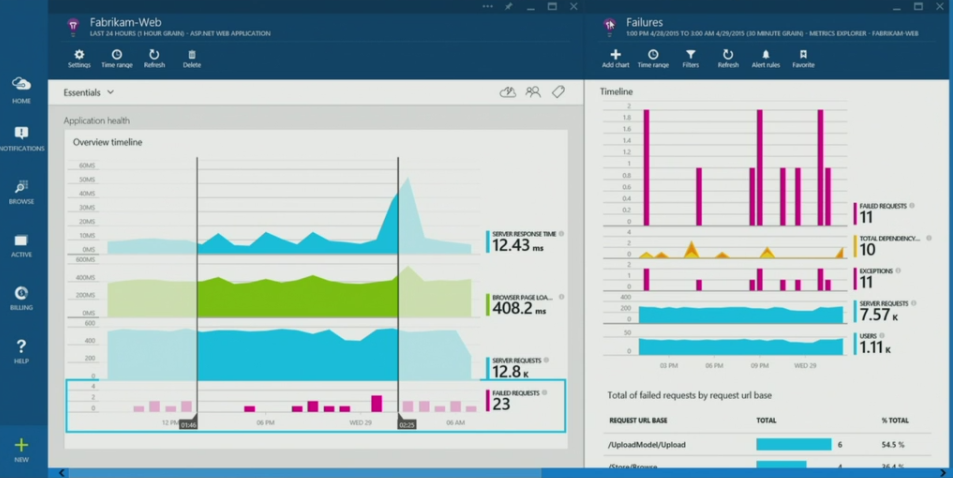Image resolution: width=953 pixels, height=478 pixels.
Task: Open the users/roles icon beside Essentials
Action: click(533, 92)
